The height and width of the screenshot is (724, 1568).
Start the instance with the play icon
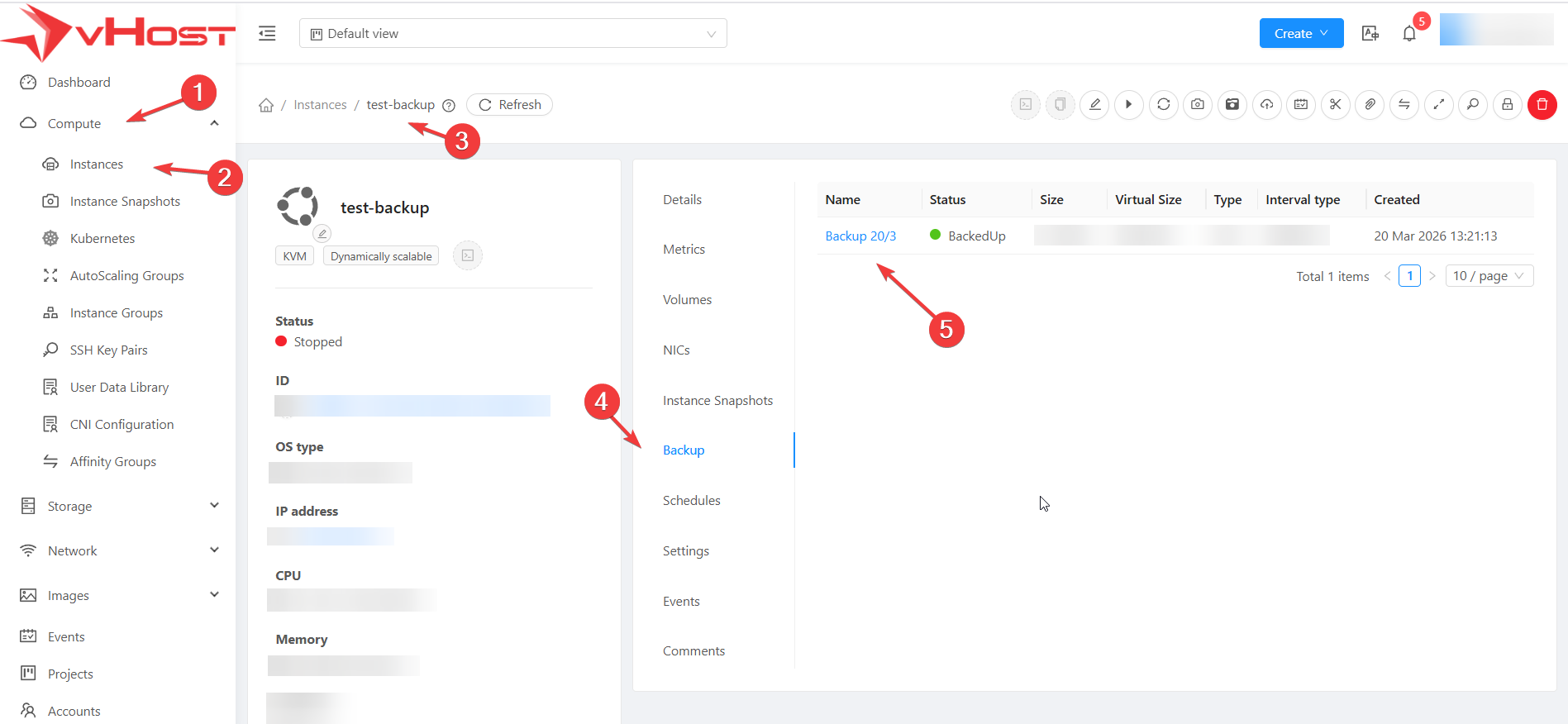click(x=1128, y=105)
